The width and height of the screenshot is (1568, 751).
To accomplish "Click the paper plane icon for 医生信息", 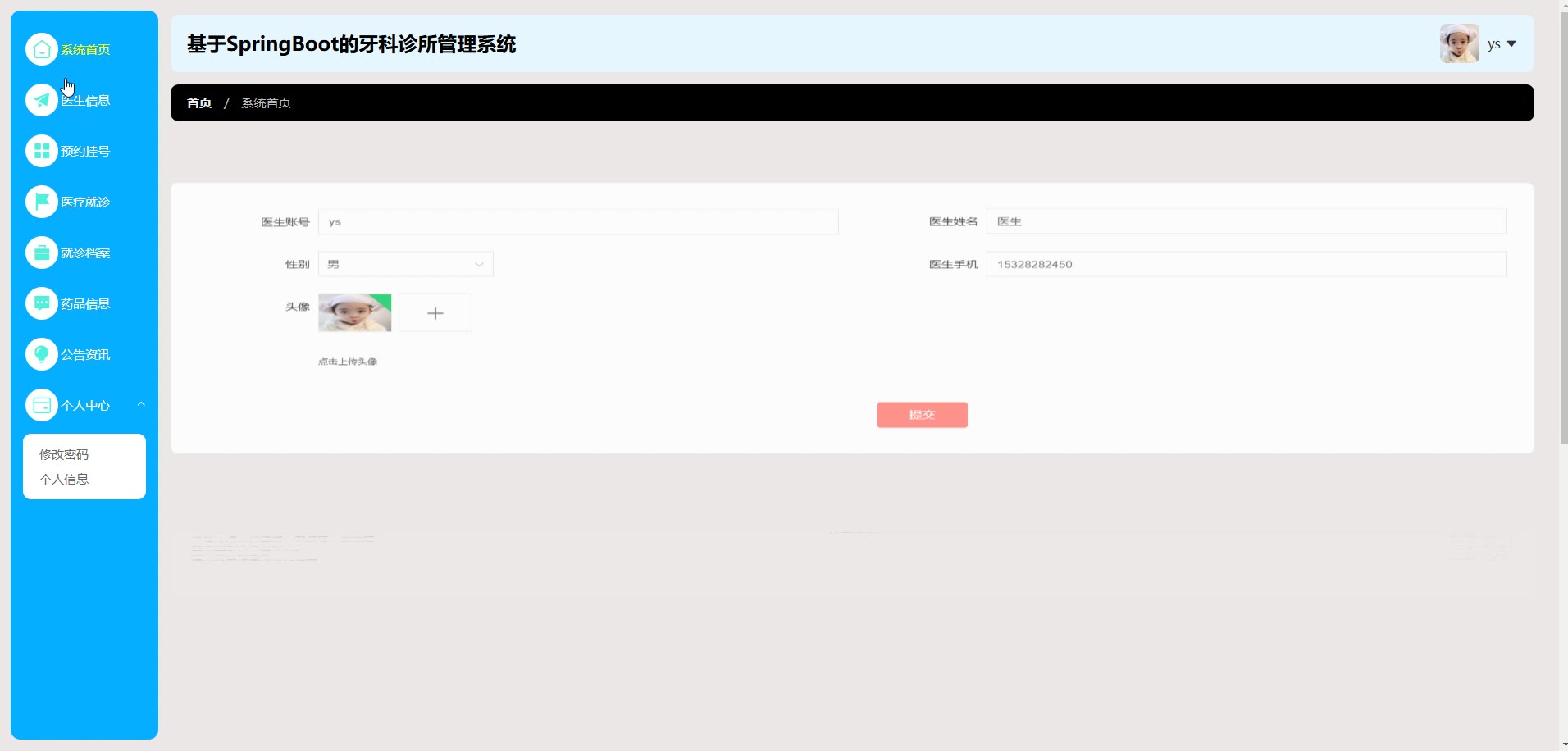I will [41, 100].
